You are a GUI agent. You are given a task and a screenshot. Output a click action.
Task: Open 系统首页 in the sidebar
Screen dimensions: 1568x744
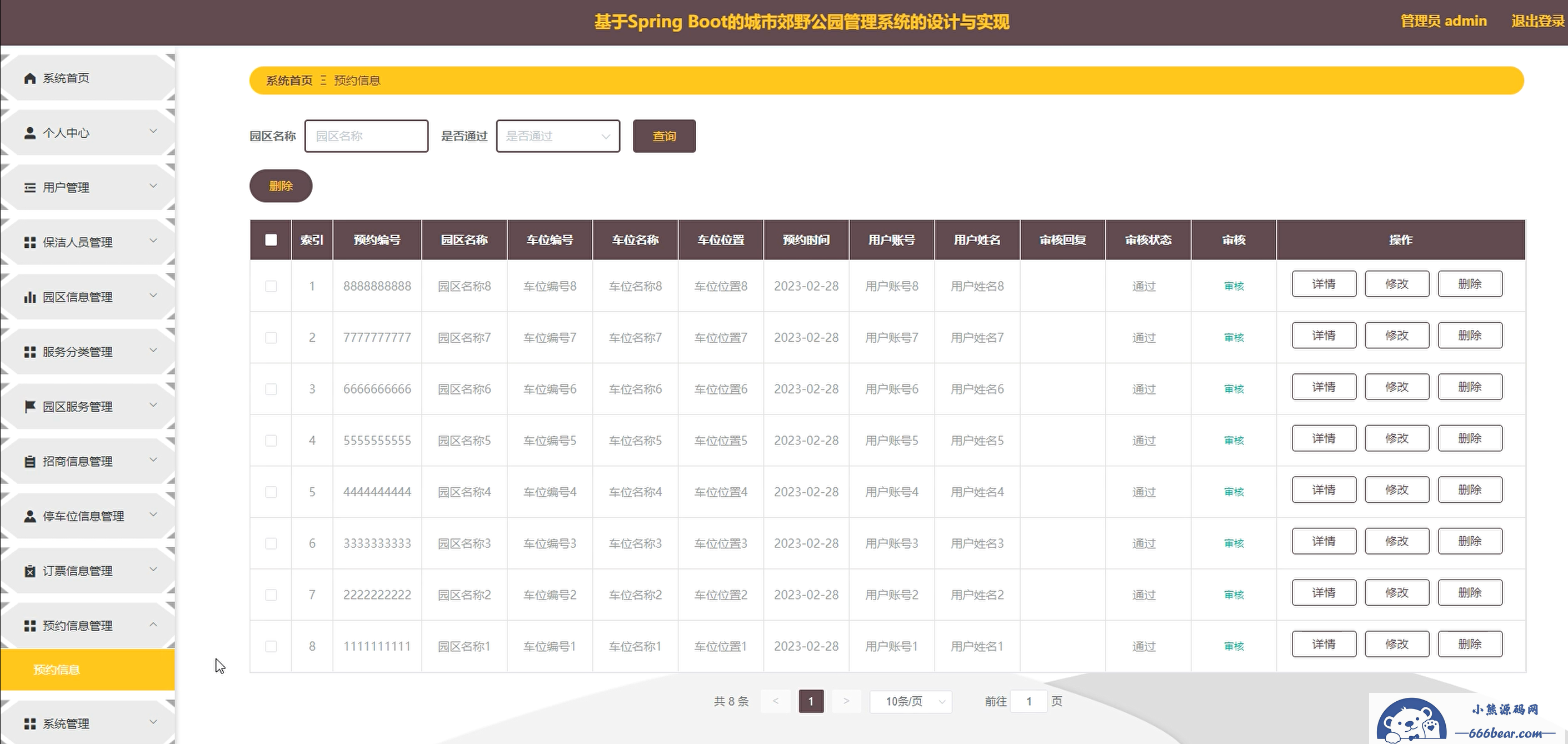click(88, 78)
